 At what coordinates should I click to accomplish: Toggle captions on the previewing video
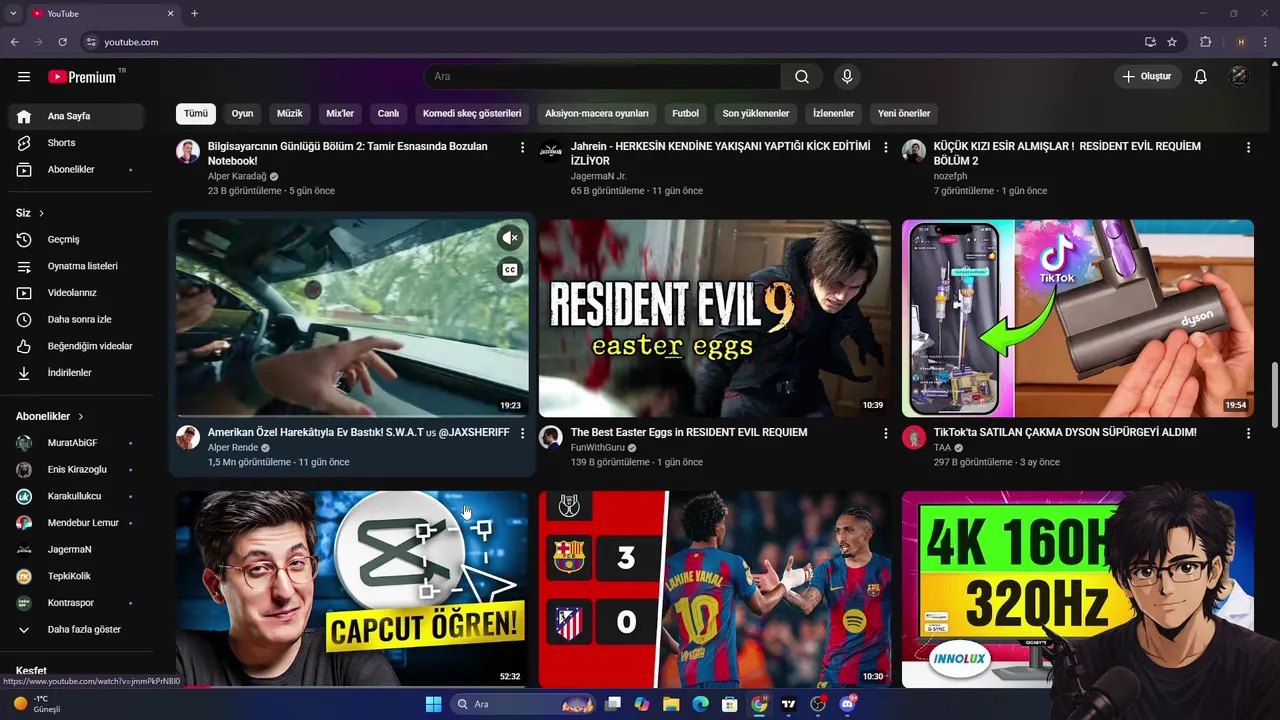pos(510,270)
